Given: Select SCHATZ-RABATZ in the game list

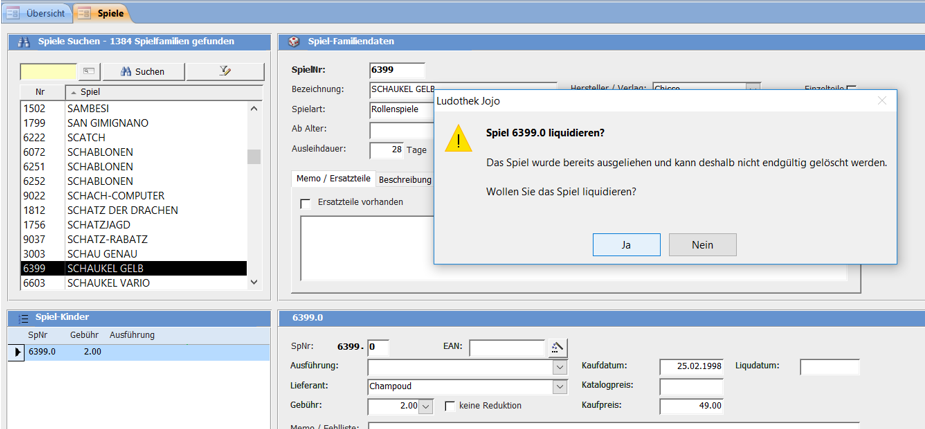Looking at the screenshot, I should pyautogui.click(x=133, y=240).
